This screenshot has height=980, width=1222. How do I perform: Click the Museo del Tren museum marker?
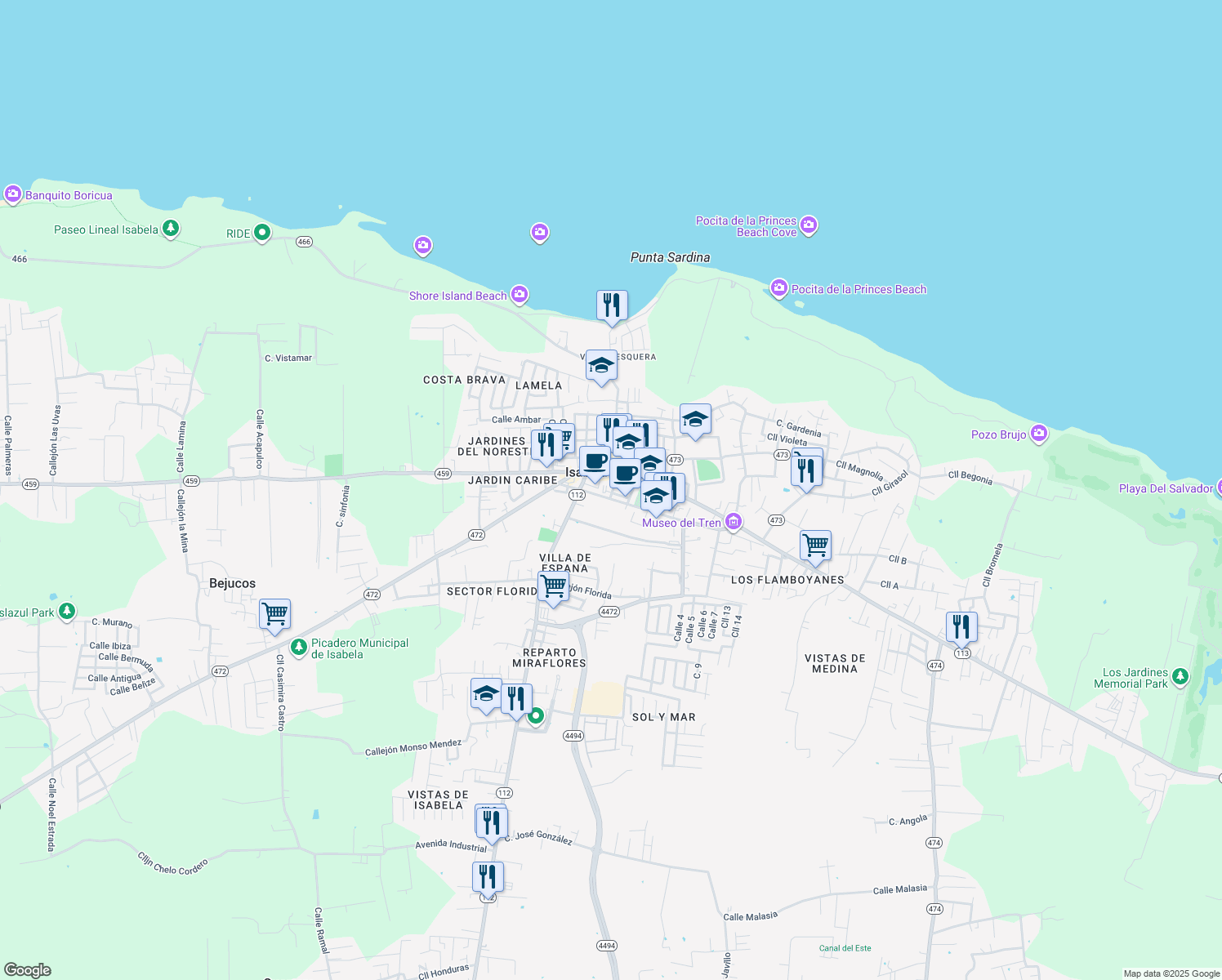733,522
